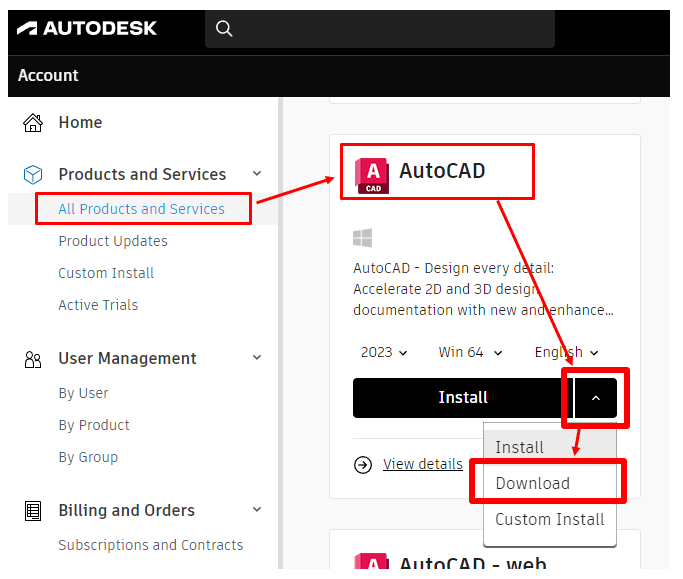Open Product Updates in sidebar
The height and width of the screenshot is (579, 683).
point(113,241)
